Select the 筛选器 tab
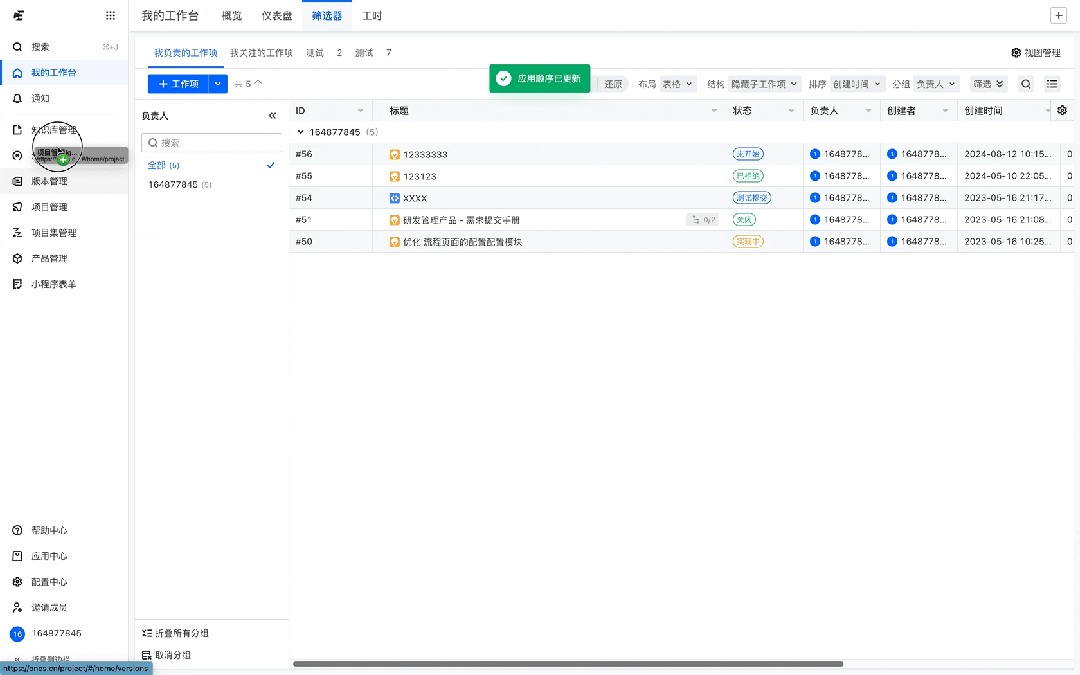Screen dimensions: 1080x675 [326, 16]
